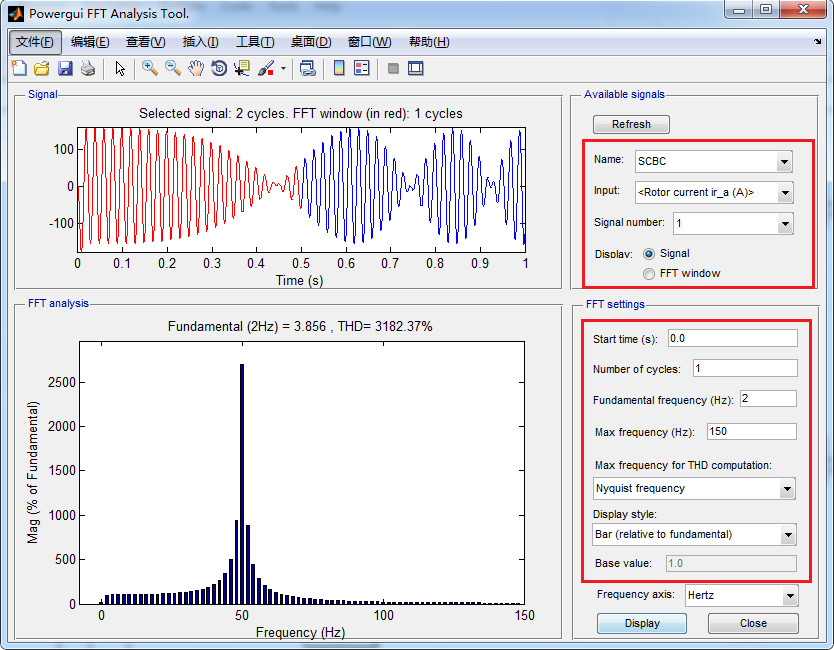Click the Hide Plot Tools icon
This screenshot has height=650, width=834.
tap(393, 68)
